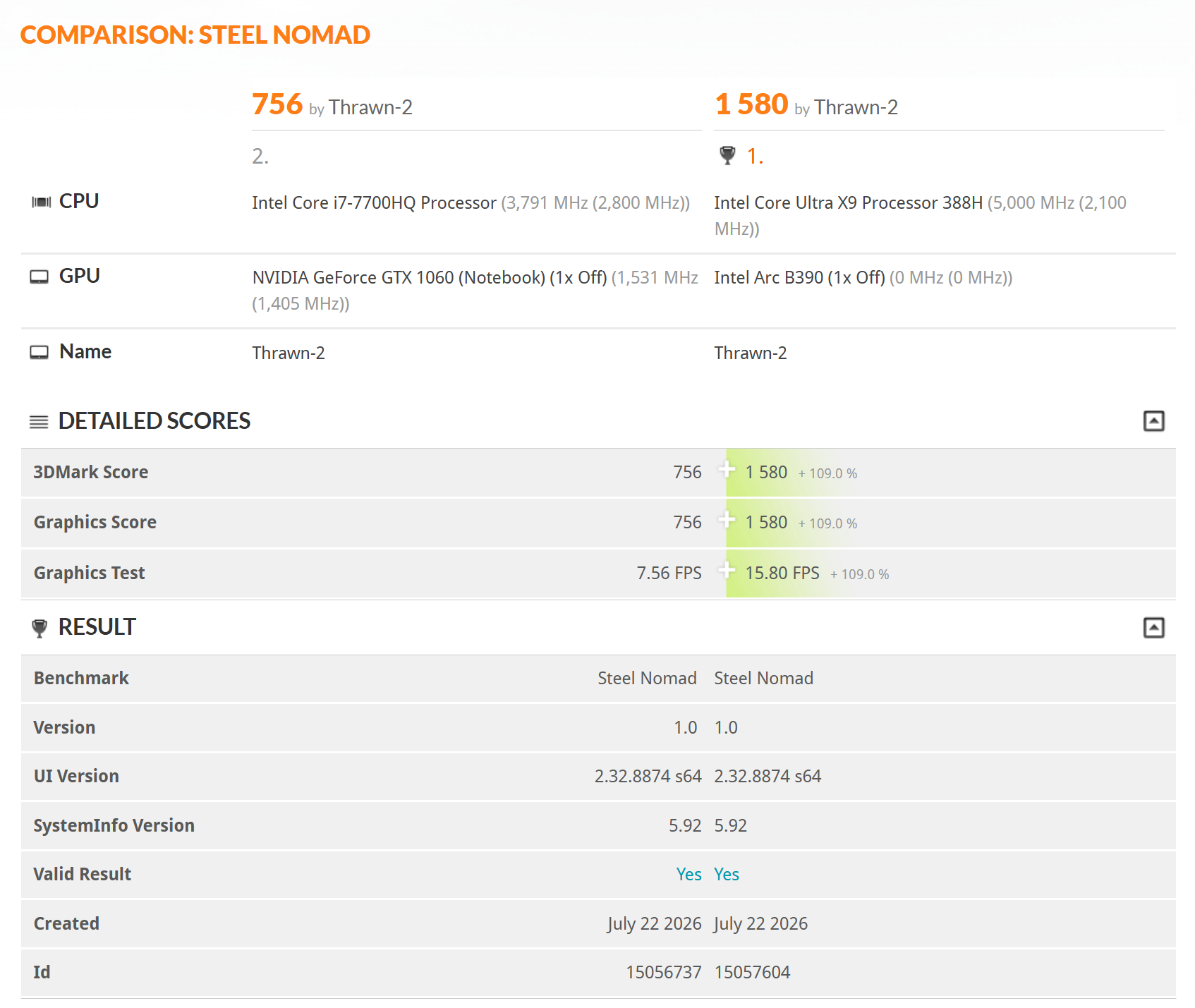Click the Name row label

tap(85, 352)
